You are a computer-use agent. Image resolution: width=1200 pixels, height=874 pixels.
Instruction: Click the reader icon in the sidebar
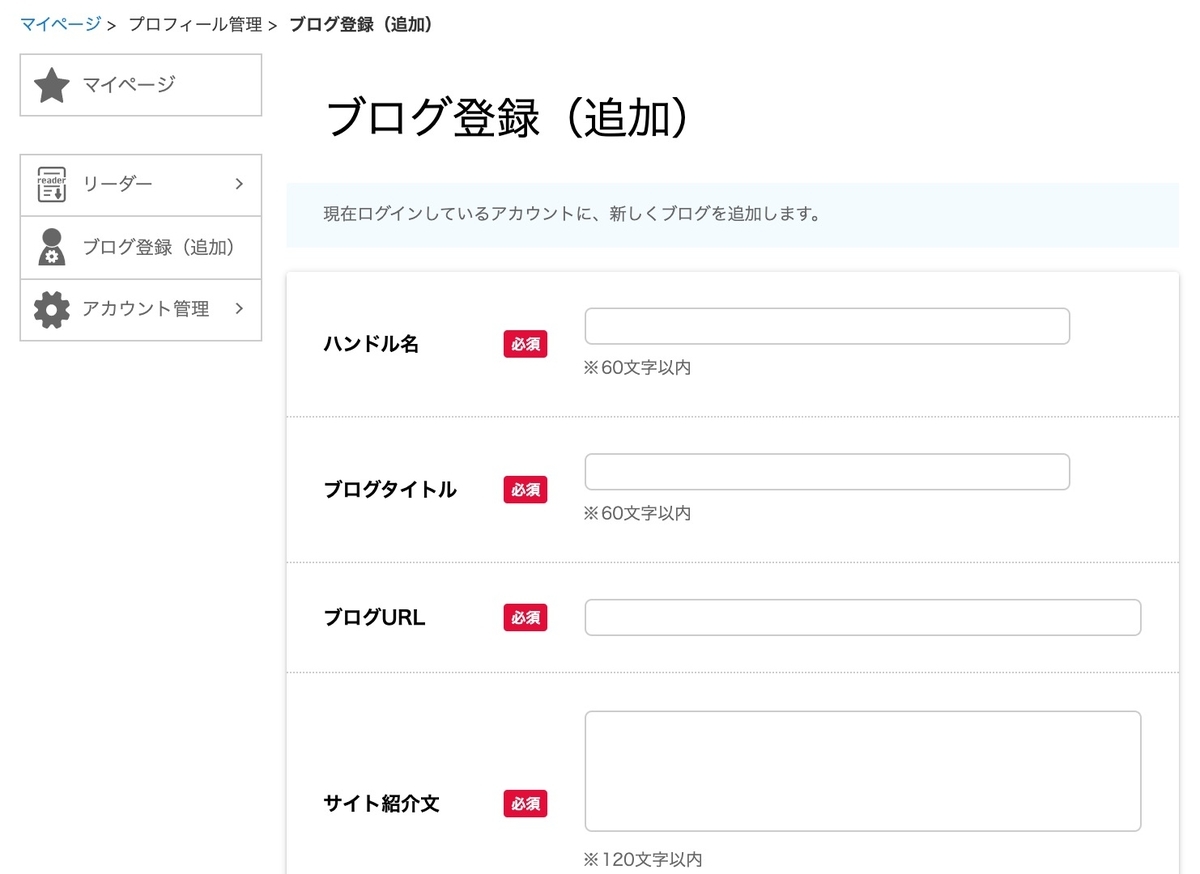point(51,185)
